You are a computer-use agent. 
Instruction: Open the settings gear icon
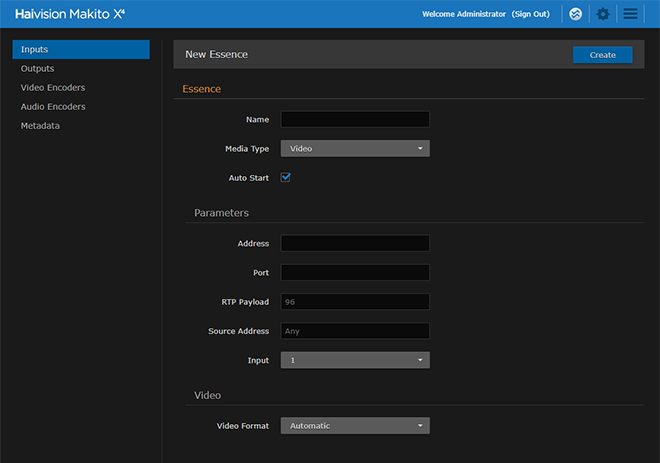pos(602,14)
